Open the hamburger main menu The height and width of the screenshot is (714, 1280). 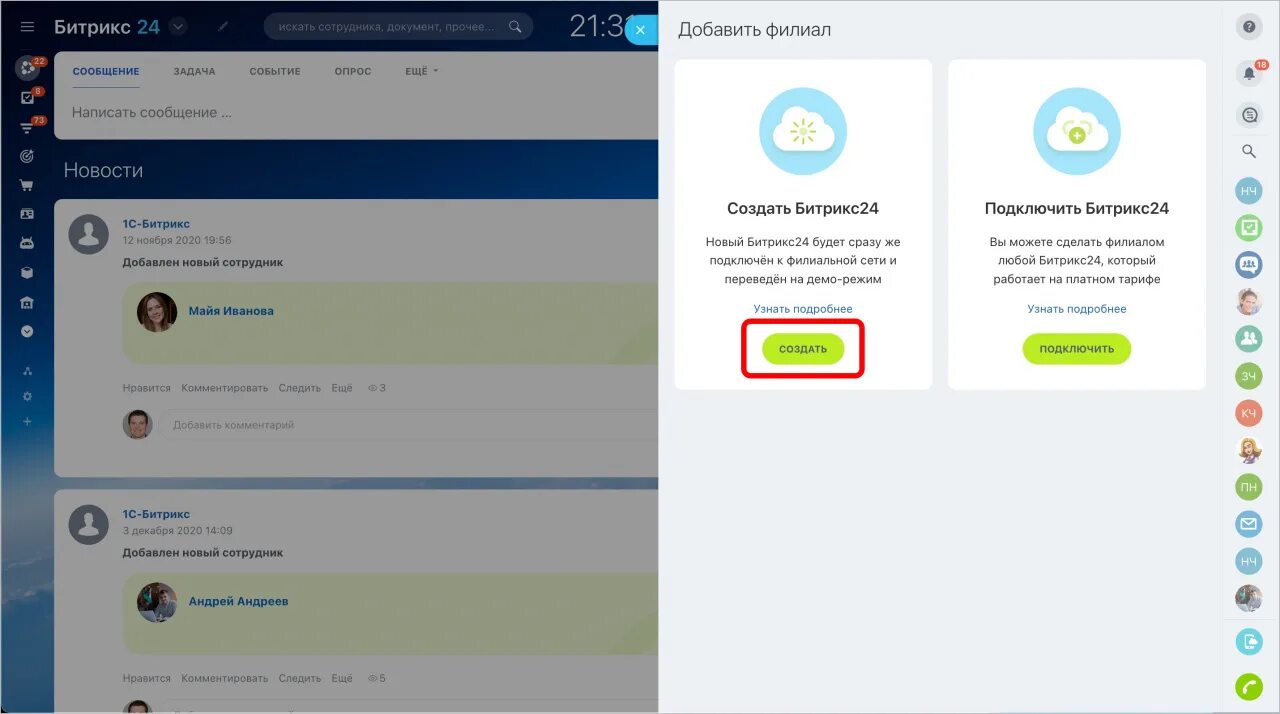click(x=27, y=27)
